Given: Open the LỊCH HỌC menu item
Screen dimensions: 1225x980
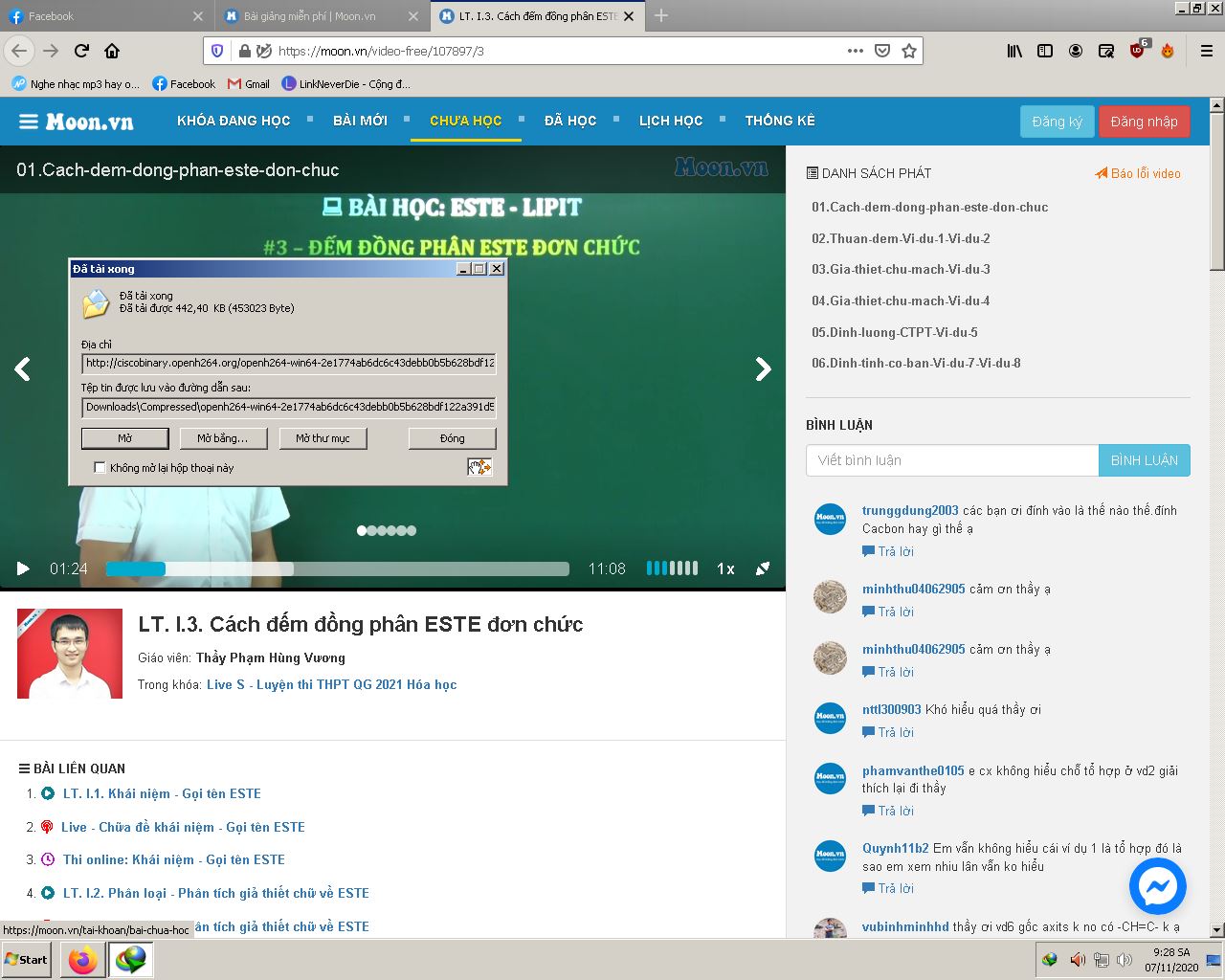Looking at the screenshot, I should [671, 120].
